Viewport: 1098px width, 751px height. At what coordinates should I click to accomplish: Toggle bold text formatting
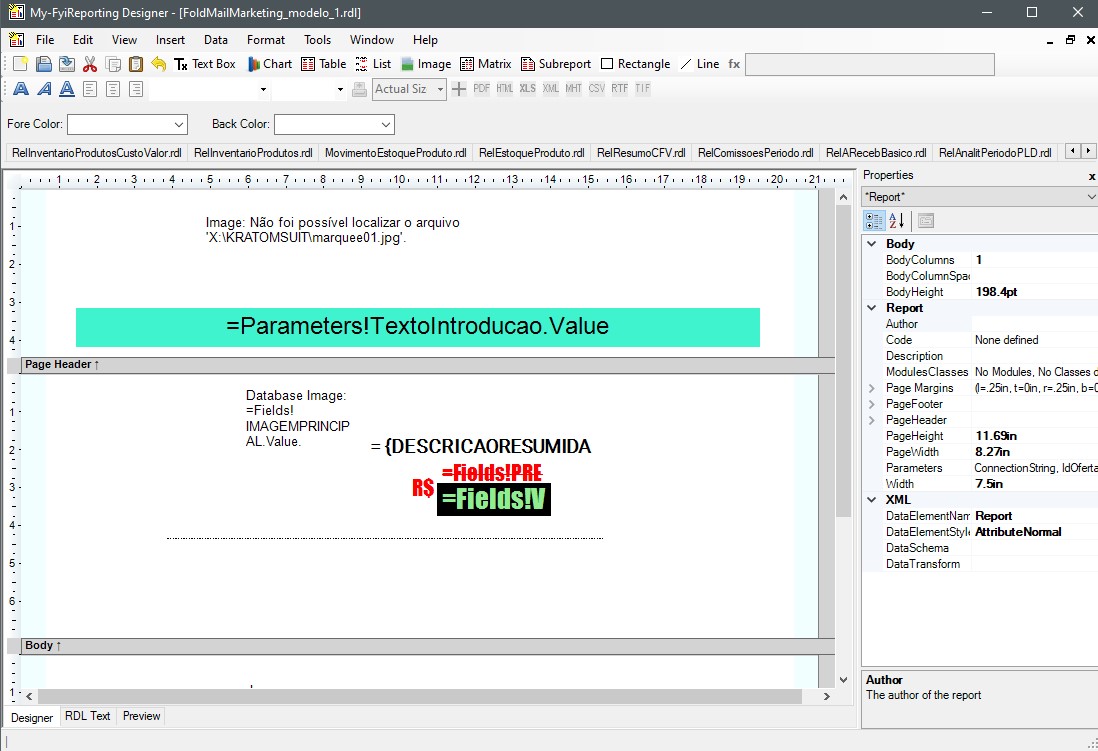click(21, 89)
